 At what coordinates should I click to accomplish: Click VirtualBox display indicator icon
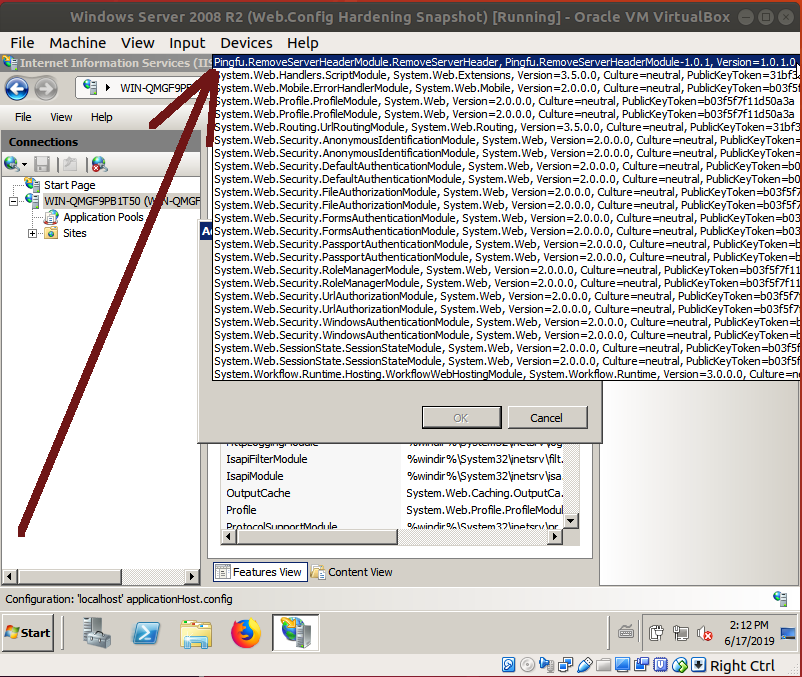(622, 664)
